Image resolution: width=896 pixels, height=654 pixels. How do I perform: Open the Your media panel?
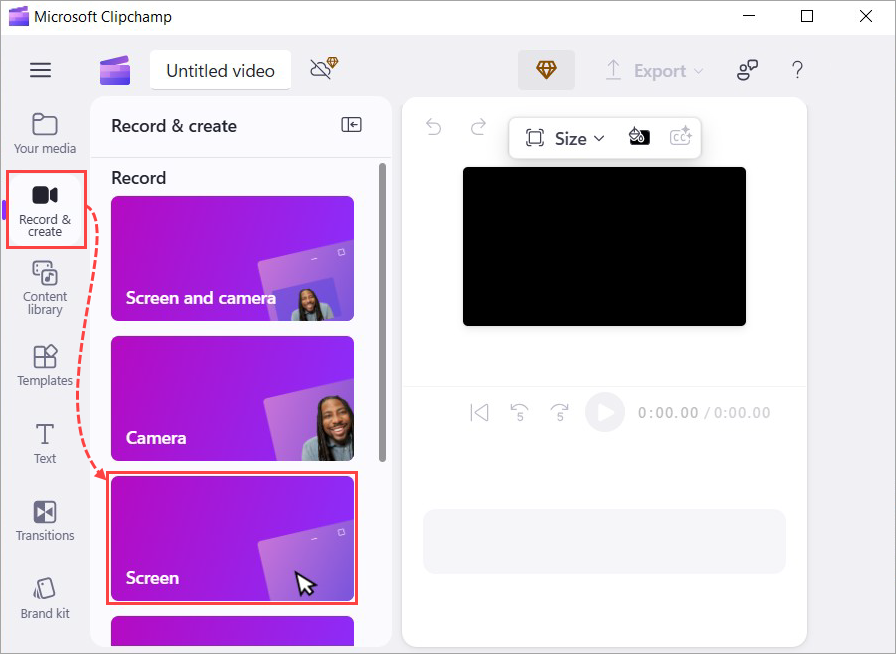point(44,133)
